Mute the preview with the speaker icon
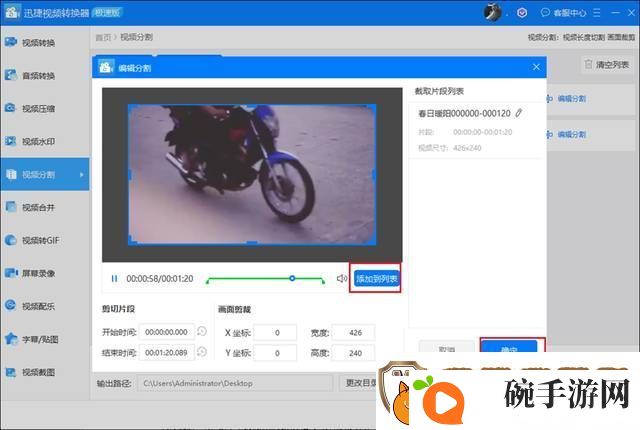 pyautogui.click(x=342, y=278)
